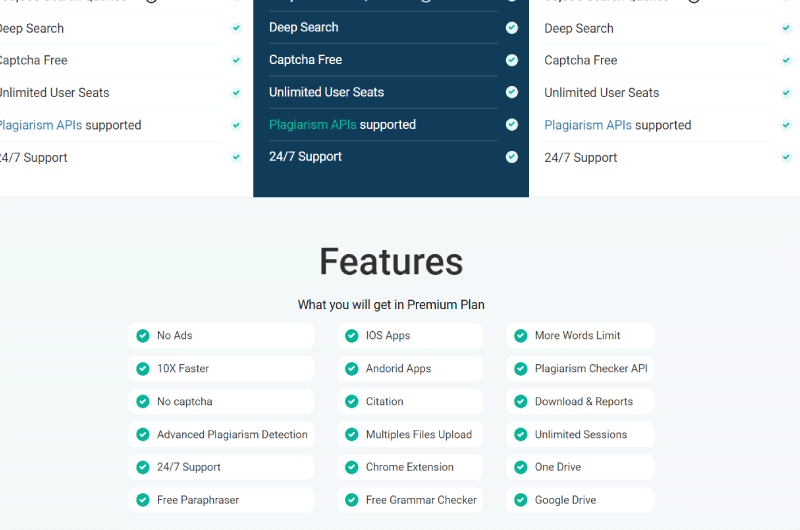Image resolution: width=800 pixels, height=530 pixels.
Task: Click the Features heading
Action: 391,262
